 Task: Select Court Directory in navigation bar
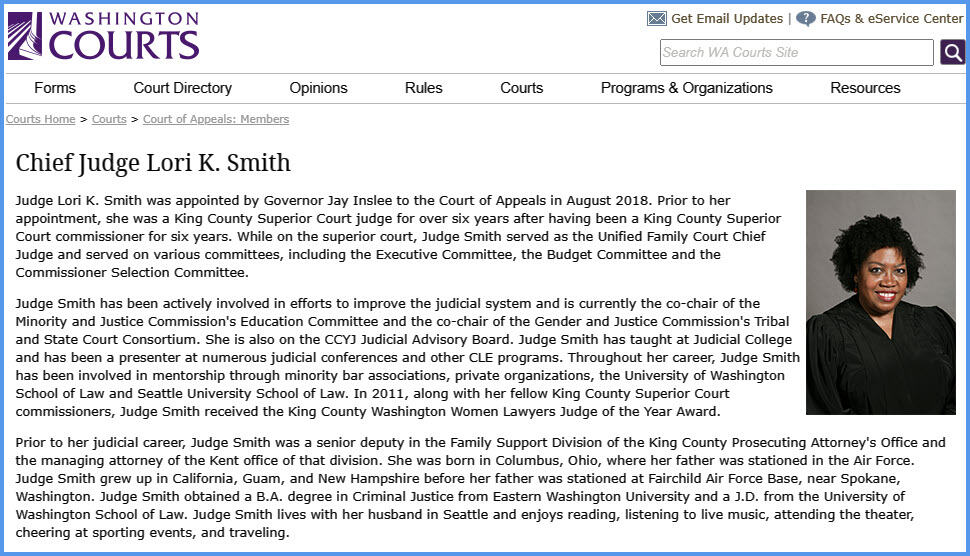point(182,88)
